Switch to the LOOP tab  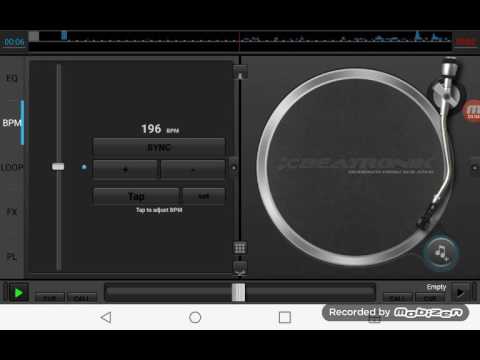12,167
